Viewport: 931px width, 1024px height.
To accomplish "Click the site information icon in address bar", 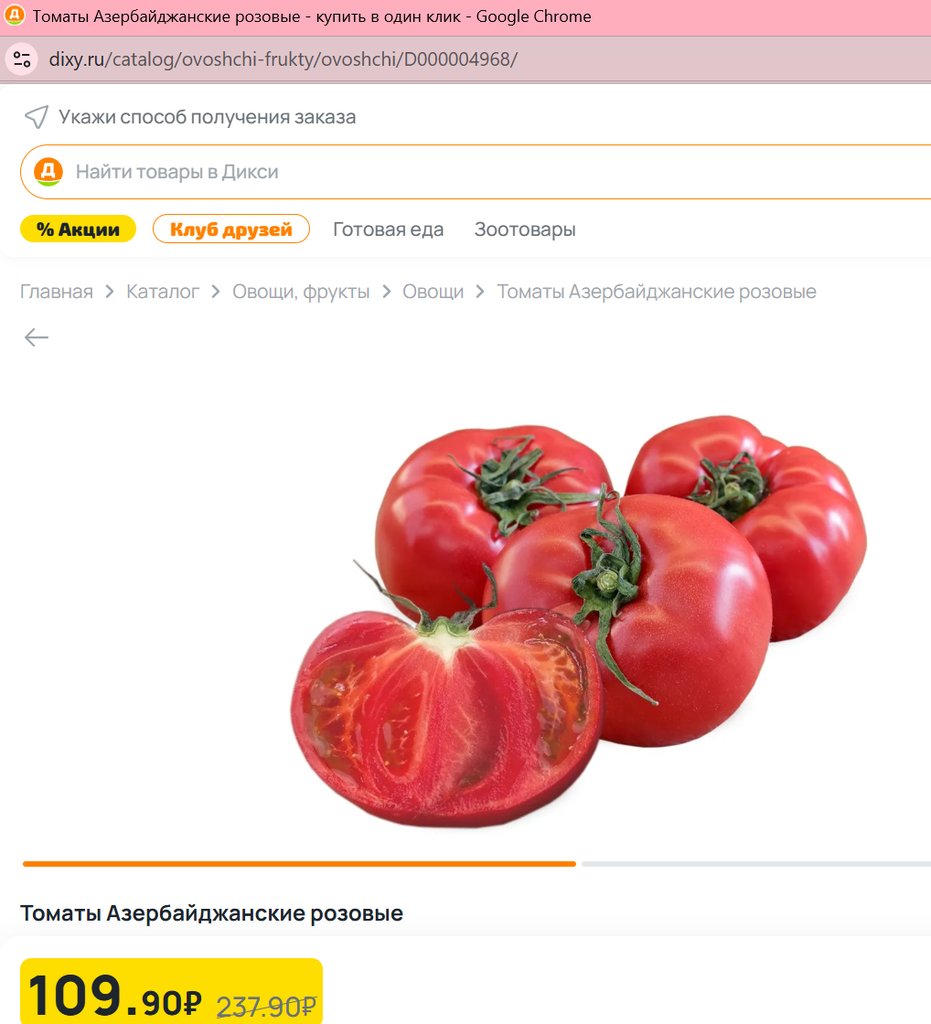I will [22, 59].
